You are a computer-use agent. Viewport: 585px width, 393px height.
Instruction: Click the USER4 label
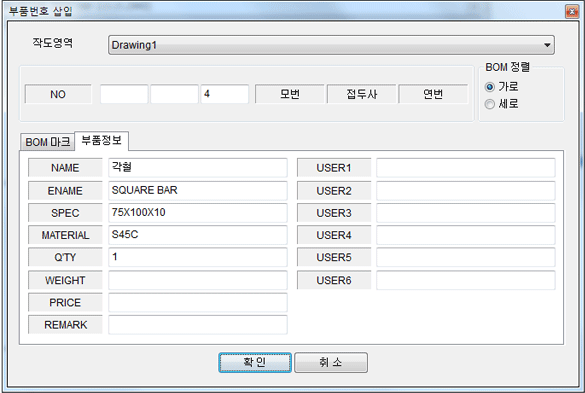click(334, 235)
